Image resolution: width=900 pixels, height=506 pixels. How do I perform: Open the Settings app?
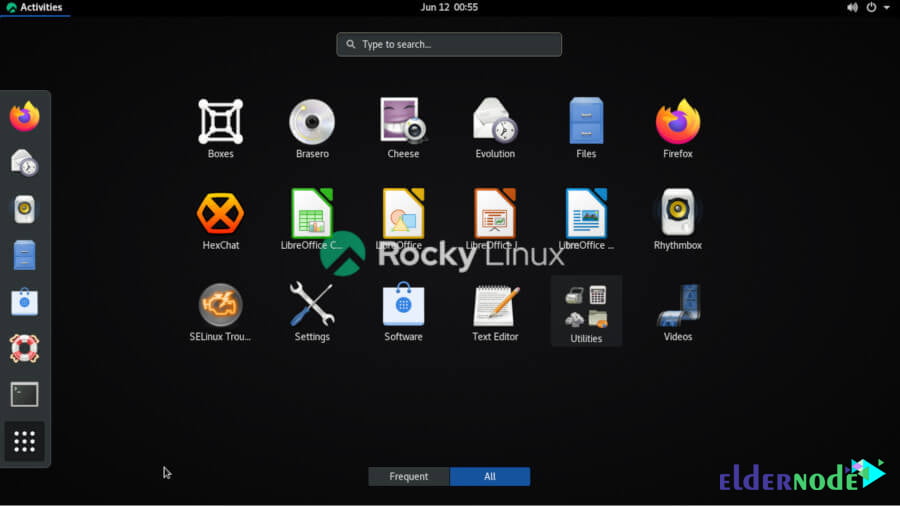(x=312, y=312)
